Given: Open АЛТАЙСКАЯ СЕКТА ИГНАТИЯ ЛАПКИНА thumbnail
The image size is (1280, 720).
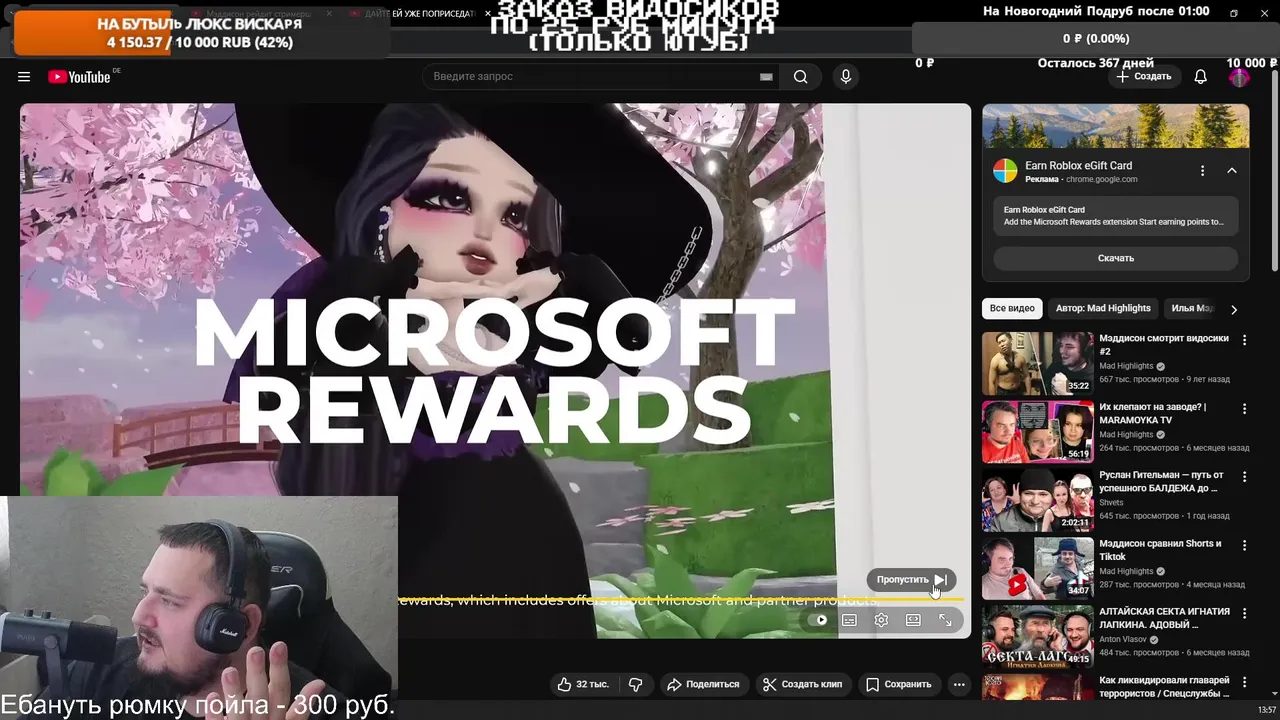Looking at the screenshot, I should point(1038,636).
